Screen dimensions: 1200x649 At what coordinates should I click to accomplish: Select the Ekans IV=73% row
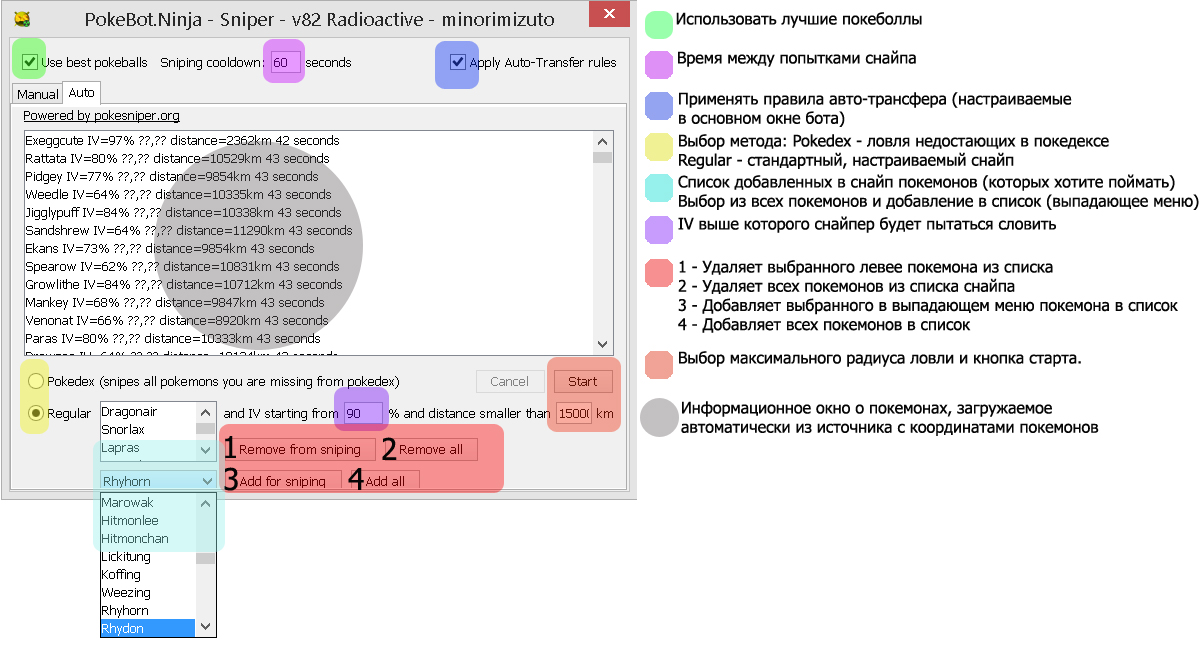pyautogui.click(x=308, y=249)
